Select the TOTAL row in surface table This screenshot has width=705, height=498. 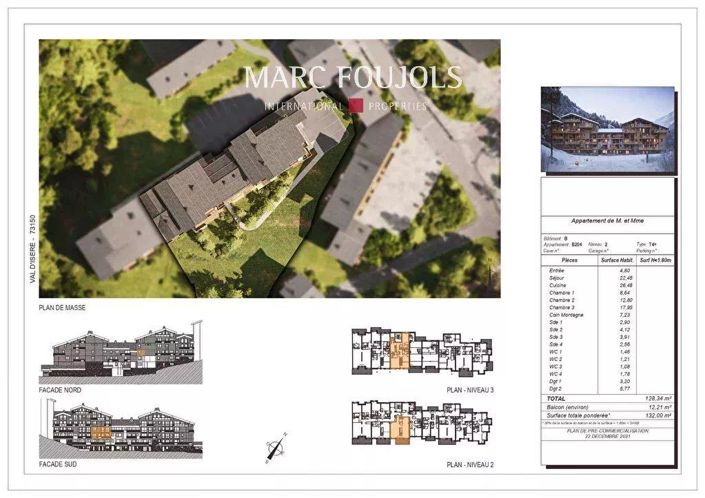click(x=607, y=398)
